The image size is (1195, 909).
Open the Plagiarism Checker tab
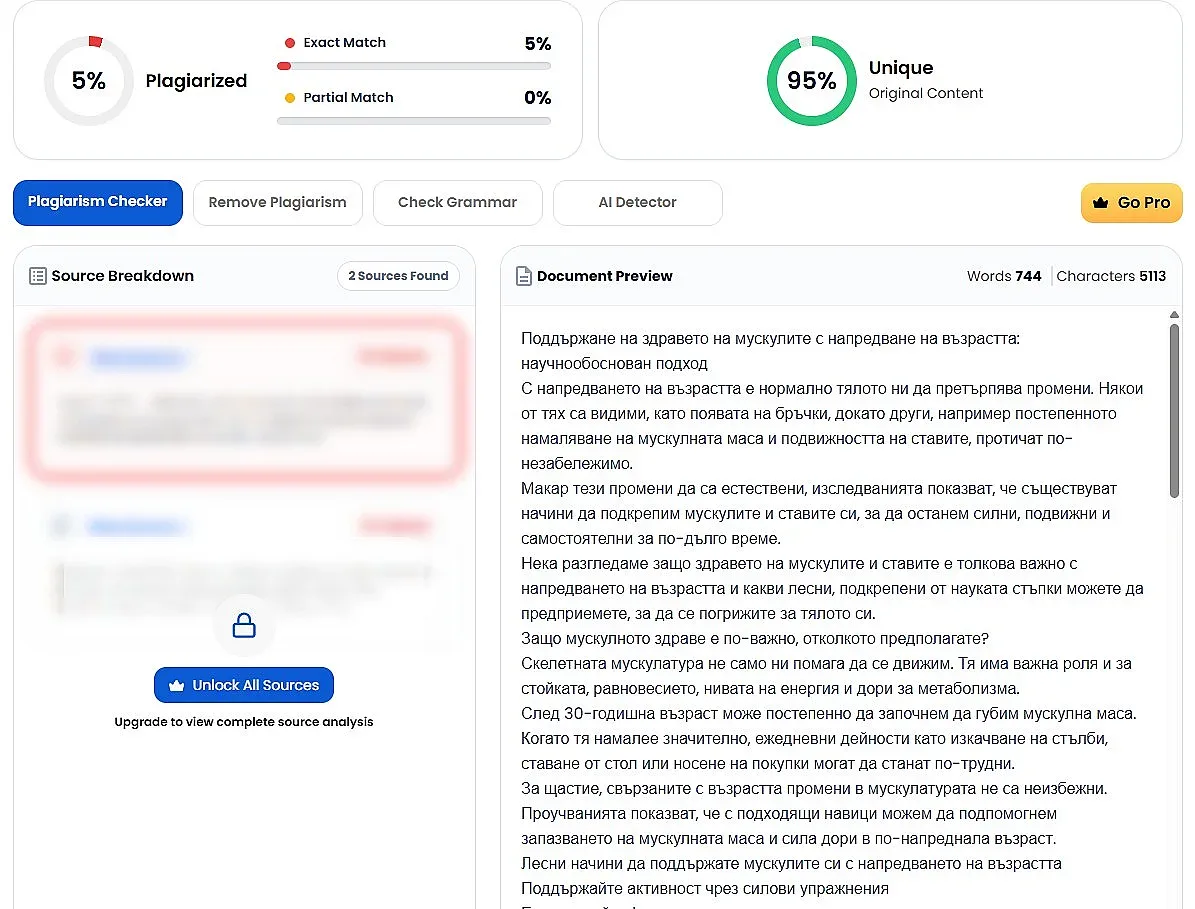coord(98,202)
